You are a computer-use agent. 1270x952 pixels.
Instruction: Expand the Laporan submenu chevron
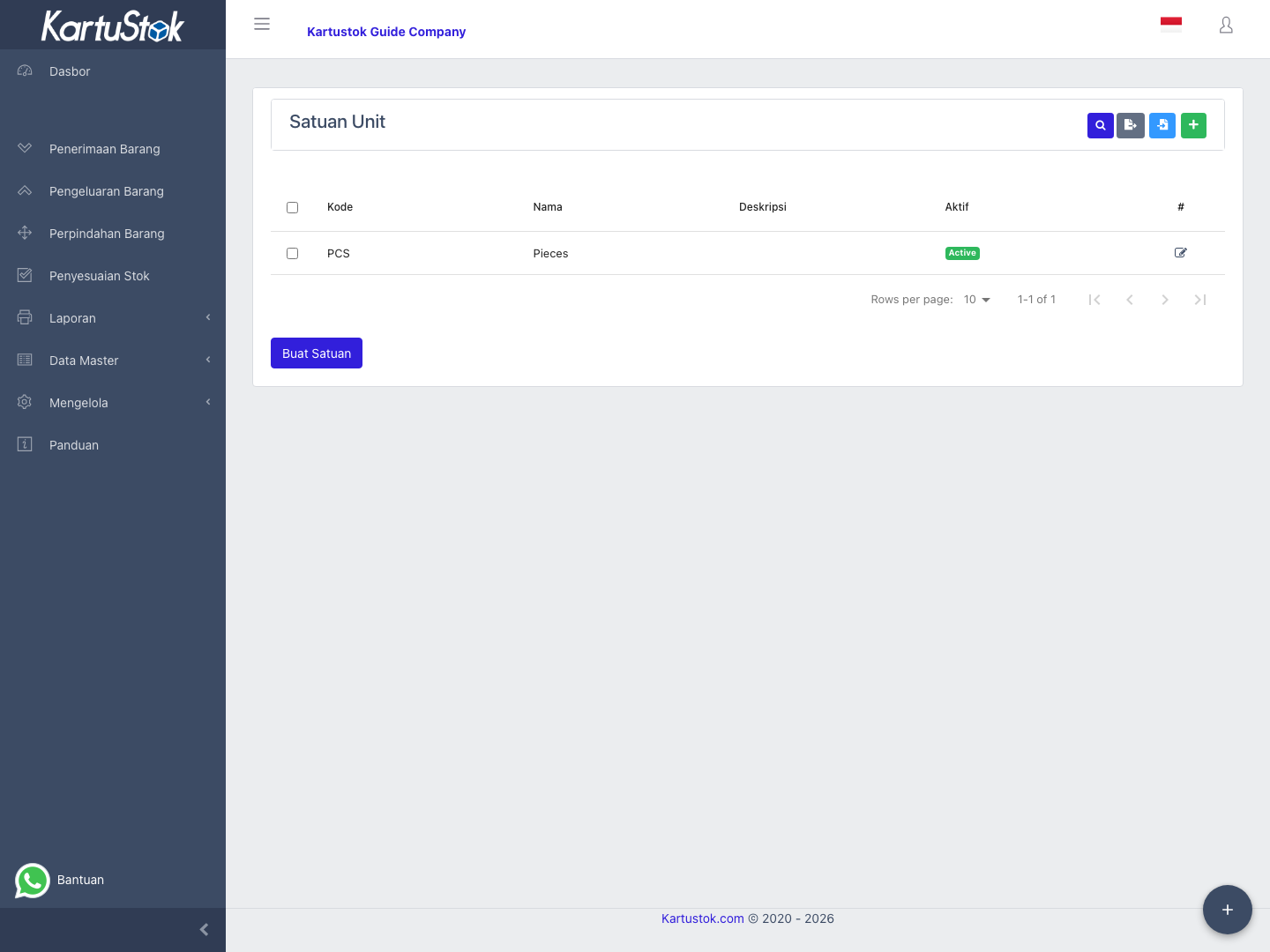(x=208, y=317)
